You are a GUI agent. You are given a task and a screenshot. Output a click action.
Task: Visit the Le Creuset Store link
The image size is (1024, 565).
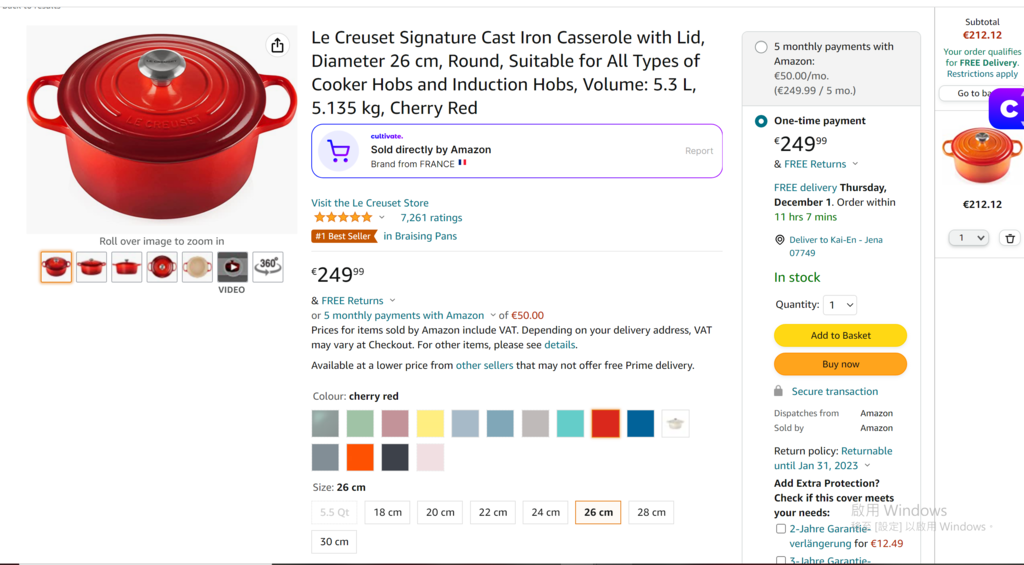(x=370, y=202)
